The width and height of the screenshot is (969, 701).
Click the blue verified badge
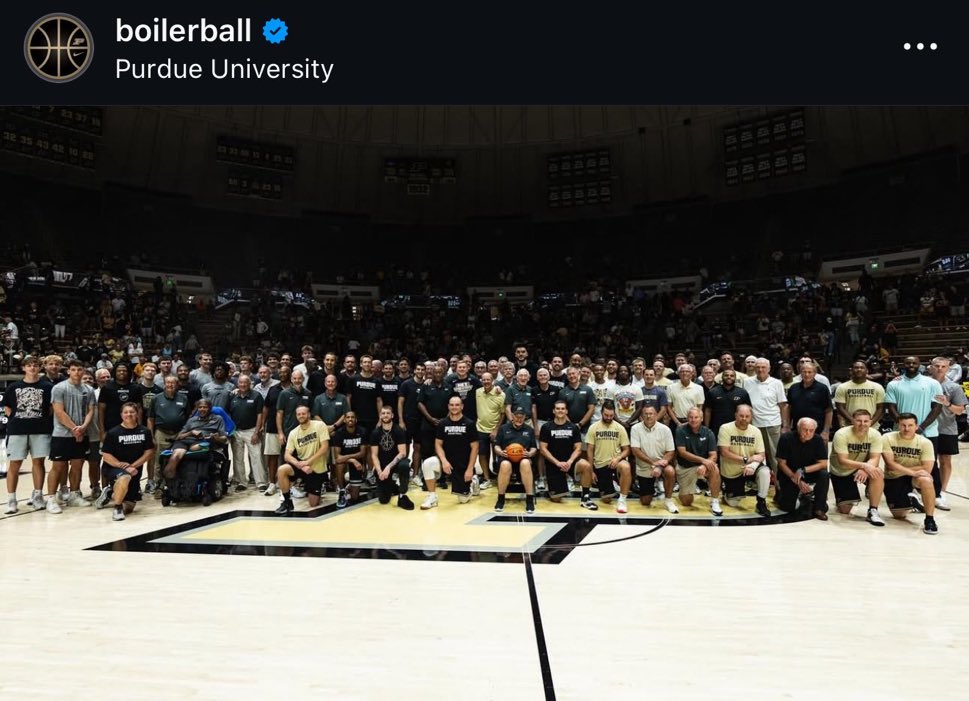click(275, 31)
